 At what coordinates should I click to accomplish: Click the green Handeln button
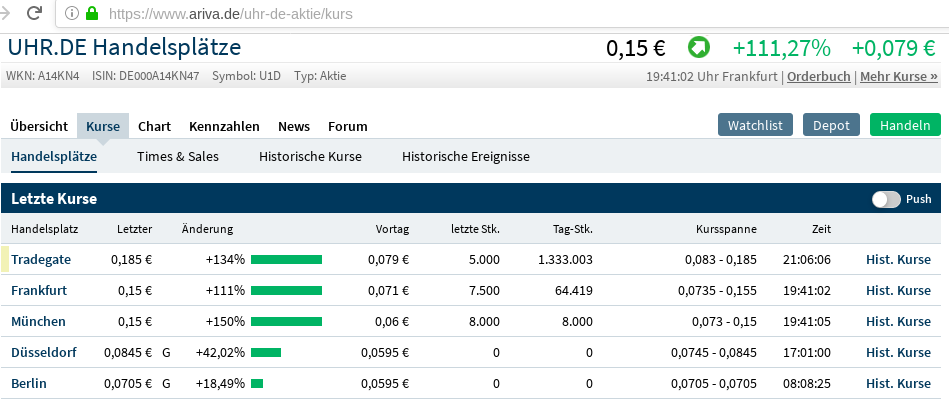pyautogui.click(x=905, y=125)
